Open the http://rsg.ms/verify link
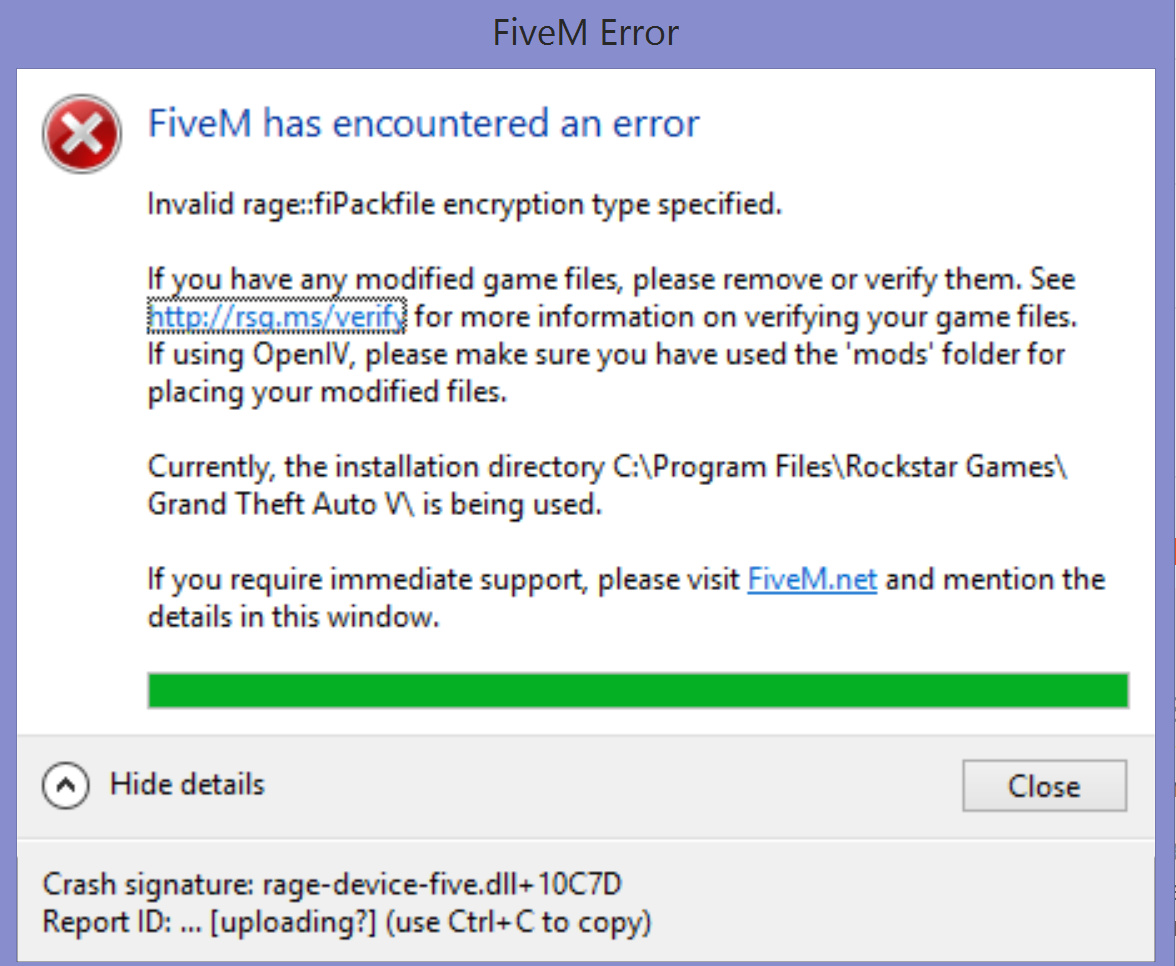 point(277,316)
